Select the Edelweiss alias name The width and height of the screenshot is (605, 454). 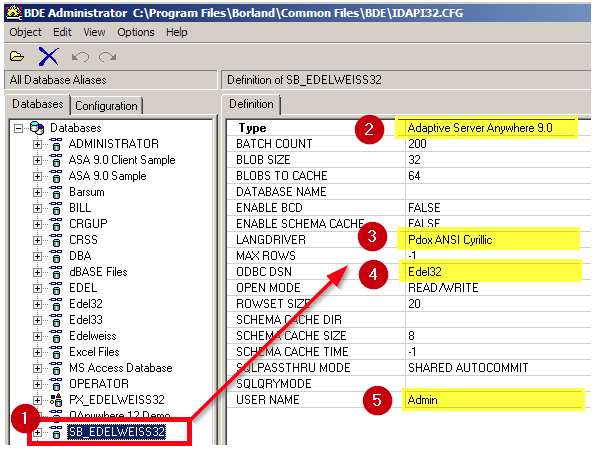pos(93,336)
